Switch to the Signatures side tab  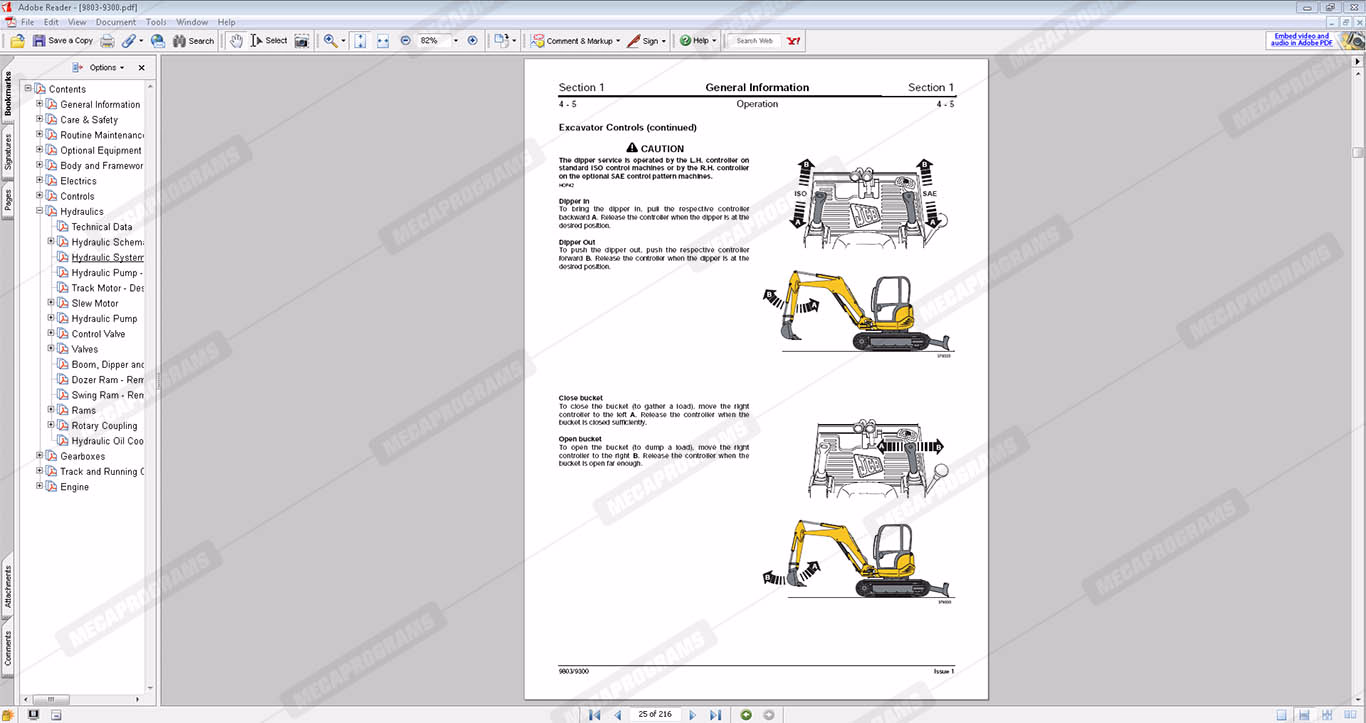point(8,153)
